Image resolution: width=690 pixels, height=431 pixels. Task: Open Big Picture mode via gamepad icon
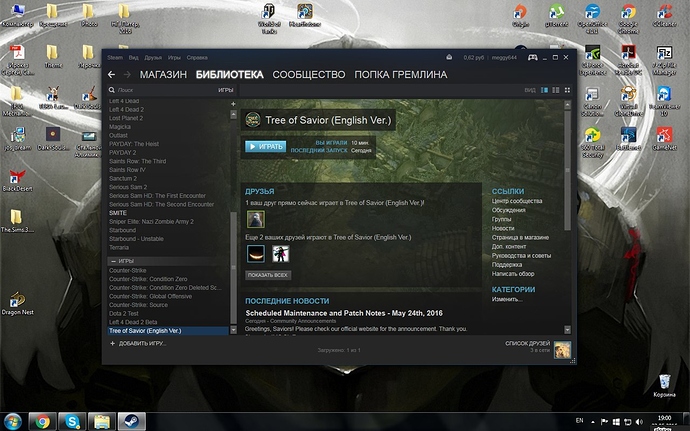[x=535, y=58]
